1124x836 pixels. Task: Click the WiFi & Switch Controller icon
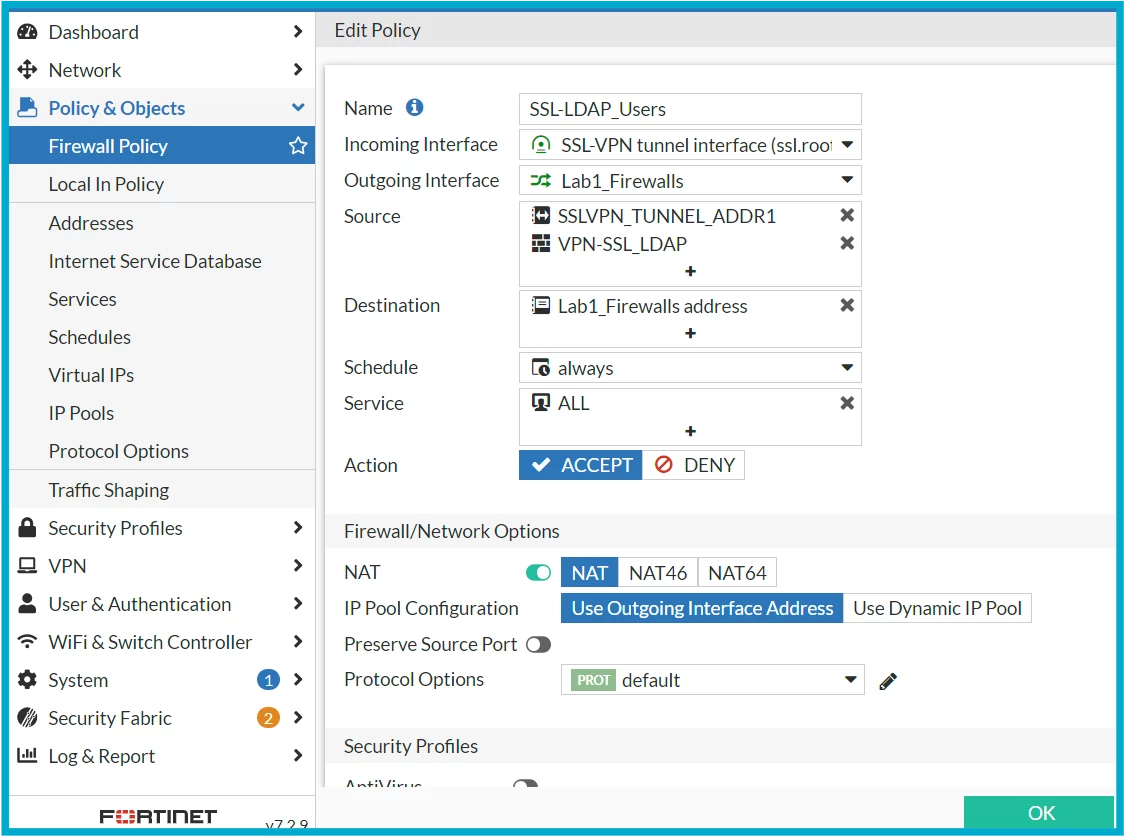click(x=27, y=642)
